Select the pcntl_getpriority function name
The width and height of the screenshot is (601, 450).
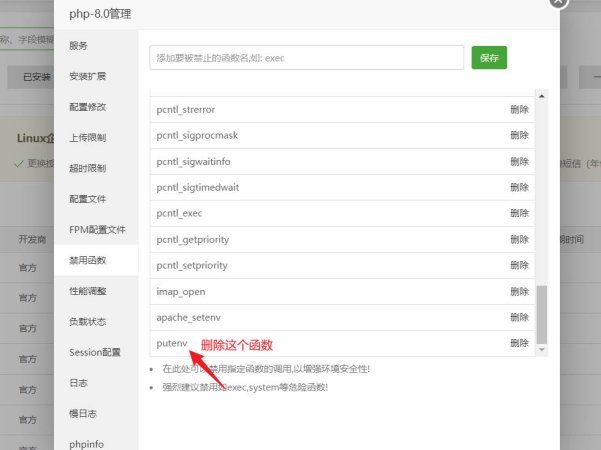point(192,240)
